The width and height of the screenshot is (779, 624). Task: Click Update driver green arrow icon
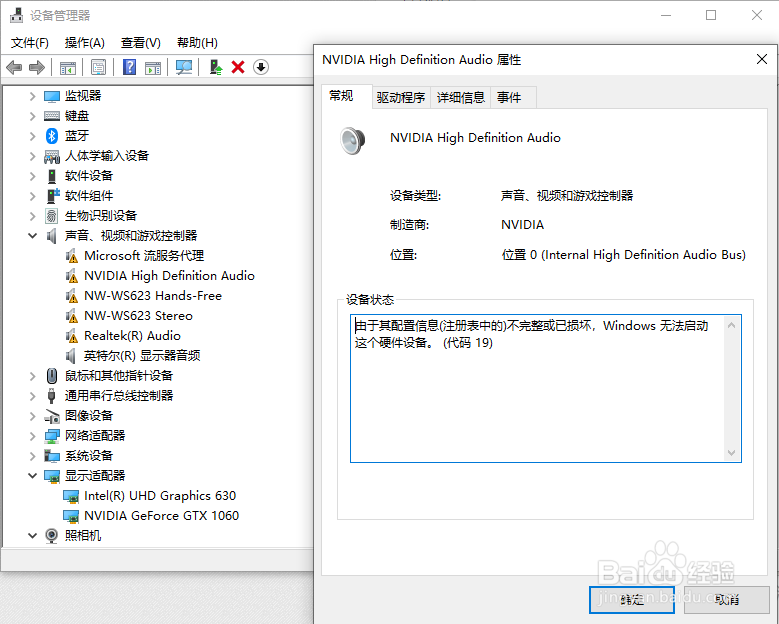(216, 67)
